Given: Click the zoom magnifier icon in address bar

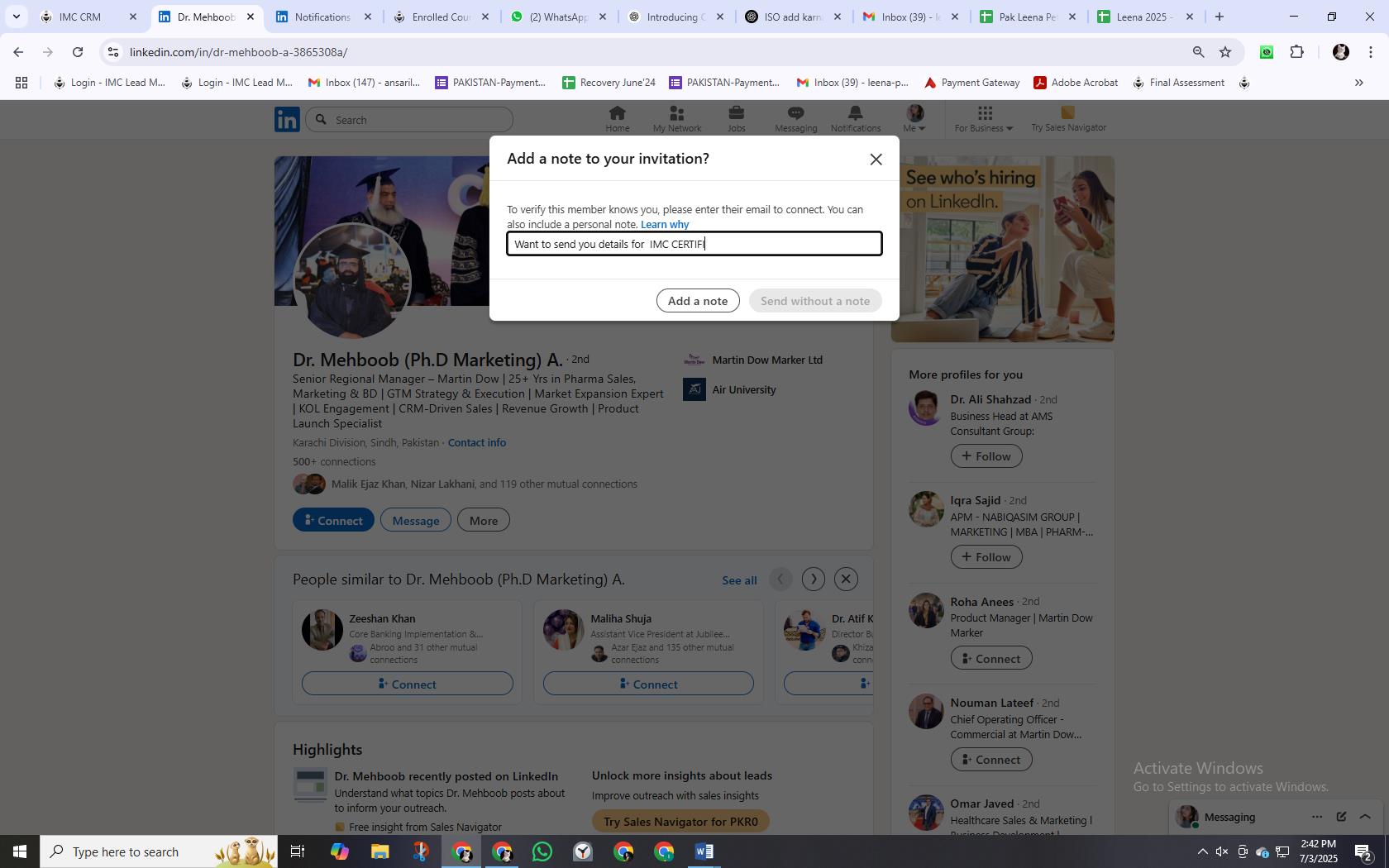Looking at the screenshot, I should pos(1198,52).
